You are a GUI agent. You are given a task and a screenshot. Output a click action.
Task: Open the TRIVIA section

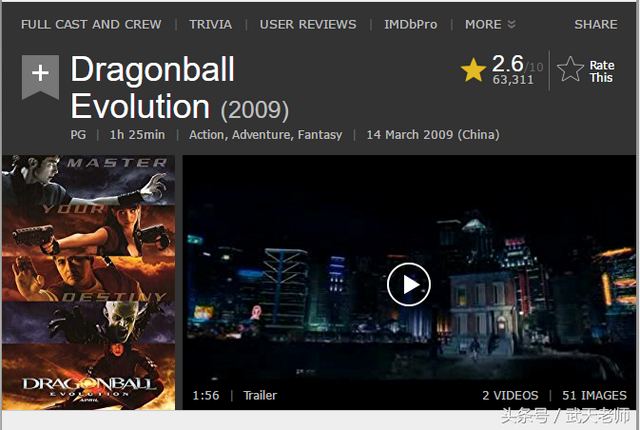click(211, 24)
